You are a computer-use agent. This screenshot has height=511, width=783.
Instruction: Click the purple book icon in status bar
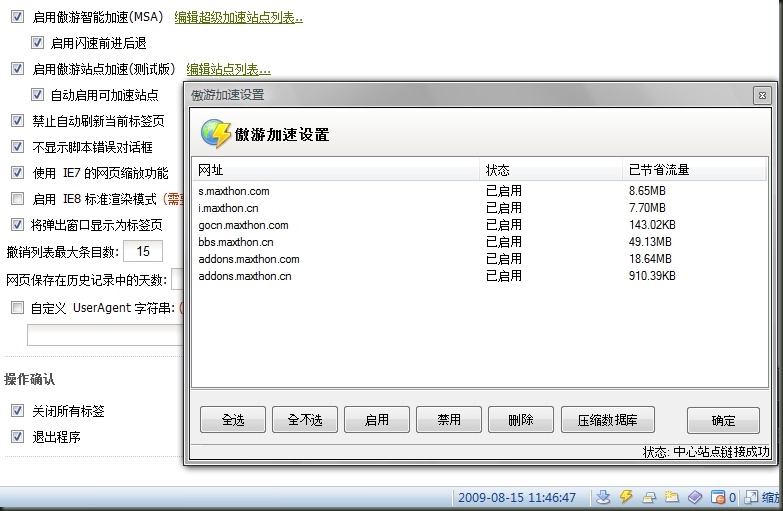click(x=695, y=497)
